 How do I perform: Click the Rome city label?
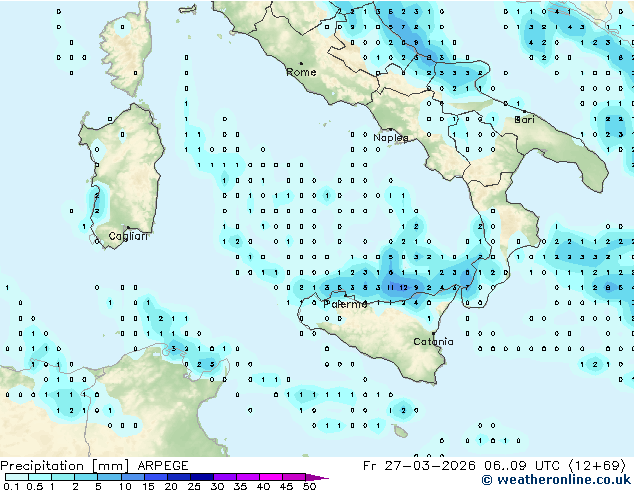(x=301, y=72)
